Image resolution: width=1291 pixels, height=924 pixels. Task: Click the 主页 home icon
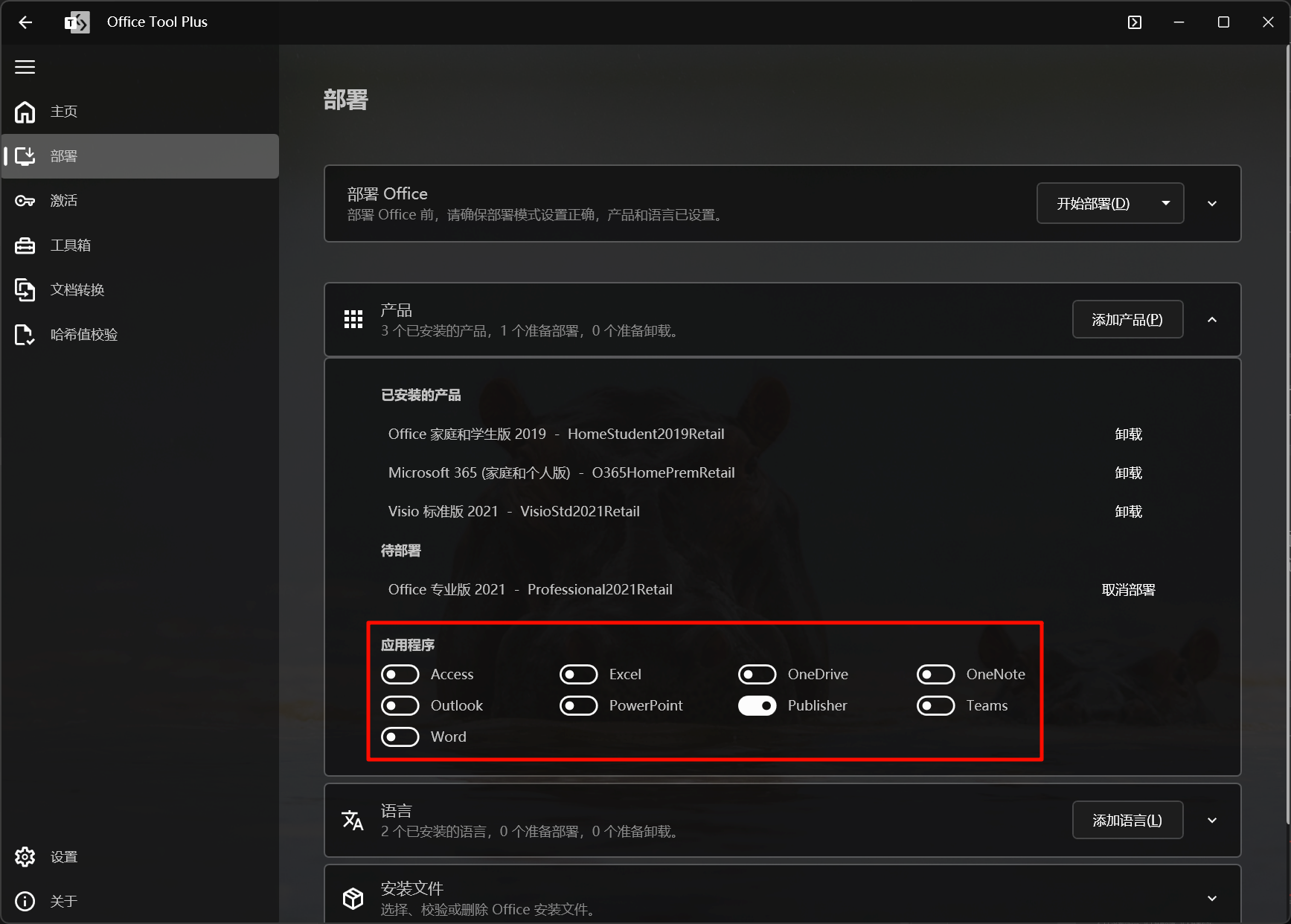(25, 112)
